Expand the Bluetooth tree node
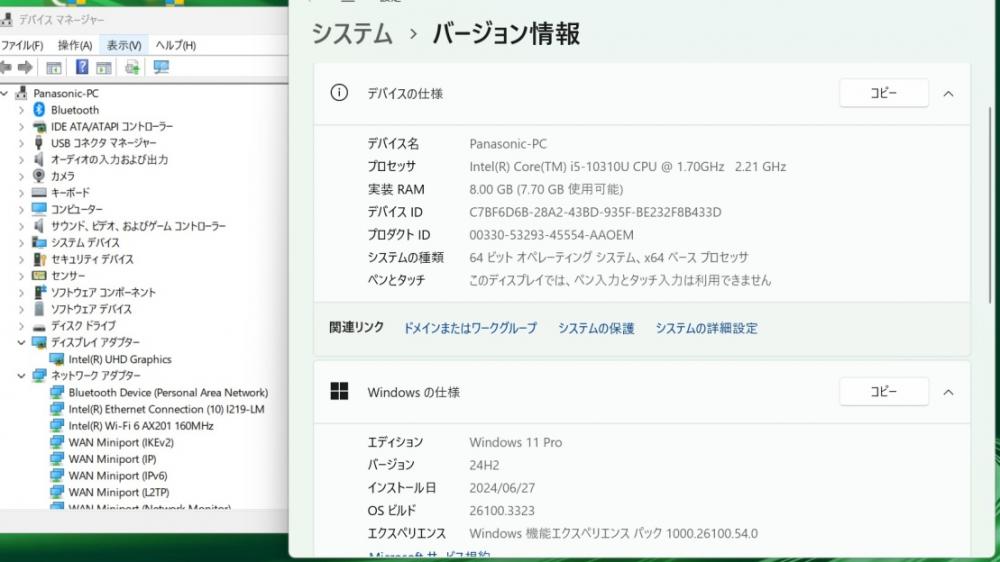The height and width of the screenshot is (562, 1000). click(21, 110)
